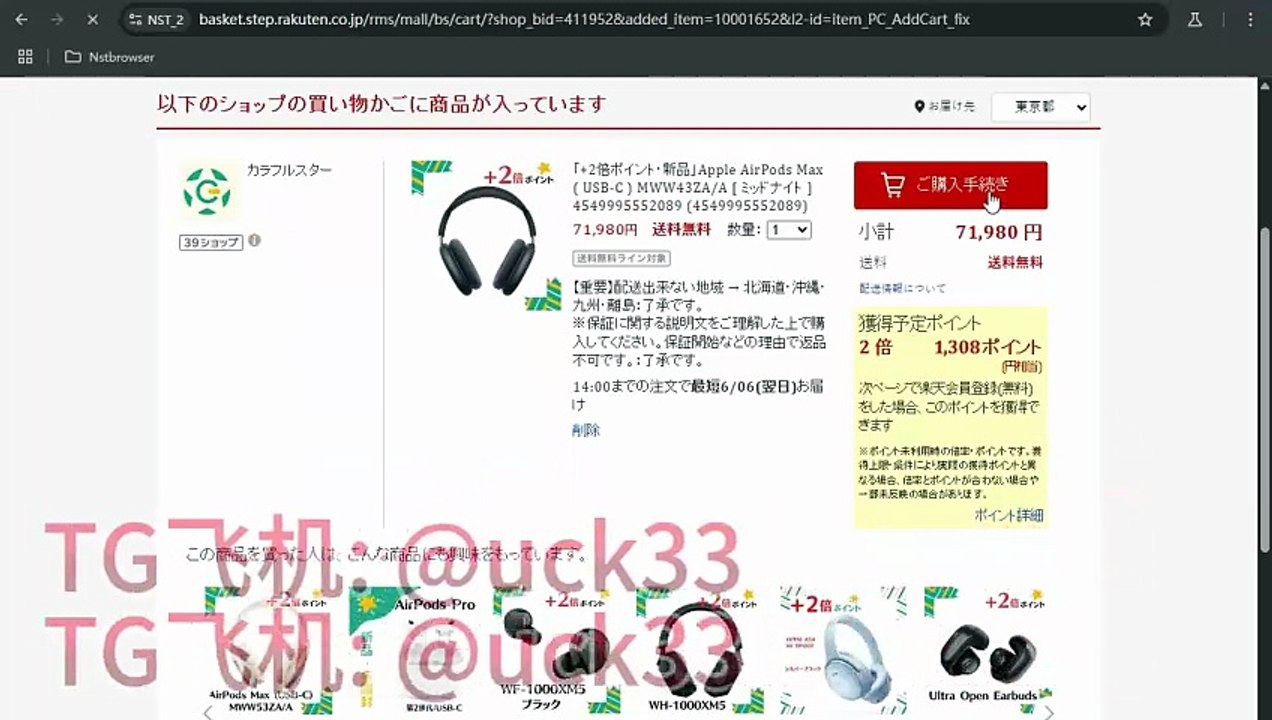Screen dimensions: 1272x720
Task: Open the Chrome Labs flask icon
Action: click(x=1195, y=19)
